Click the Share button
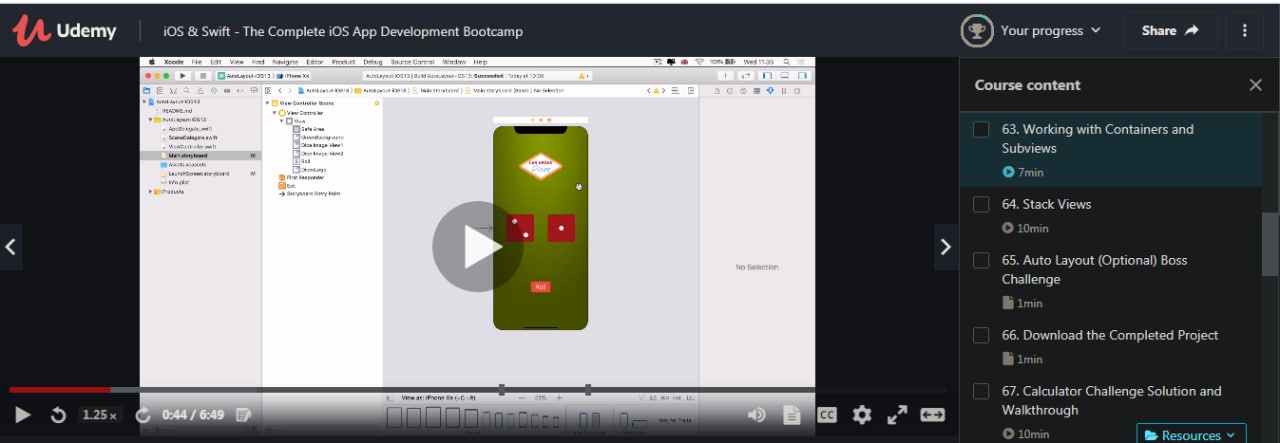 coord(1170,31)
